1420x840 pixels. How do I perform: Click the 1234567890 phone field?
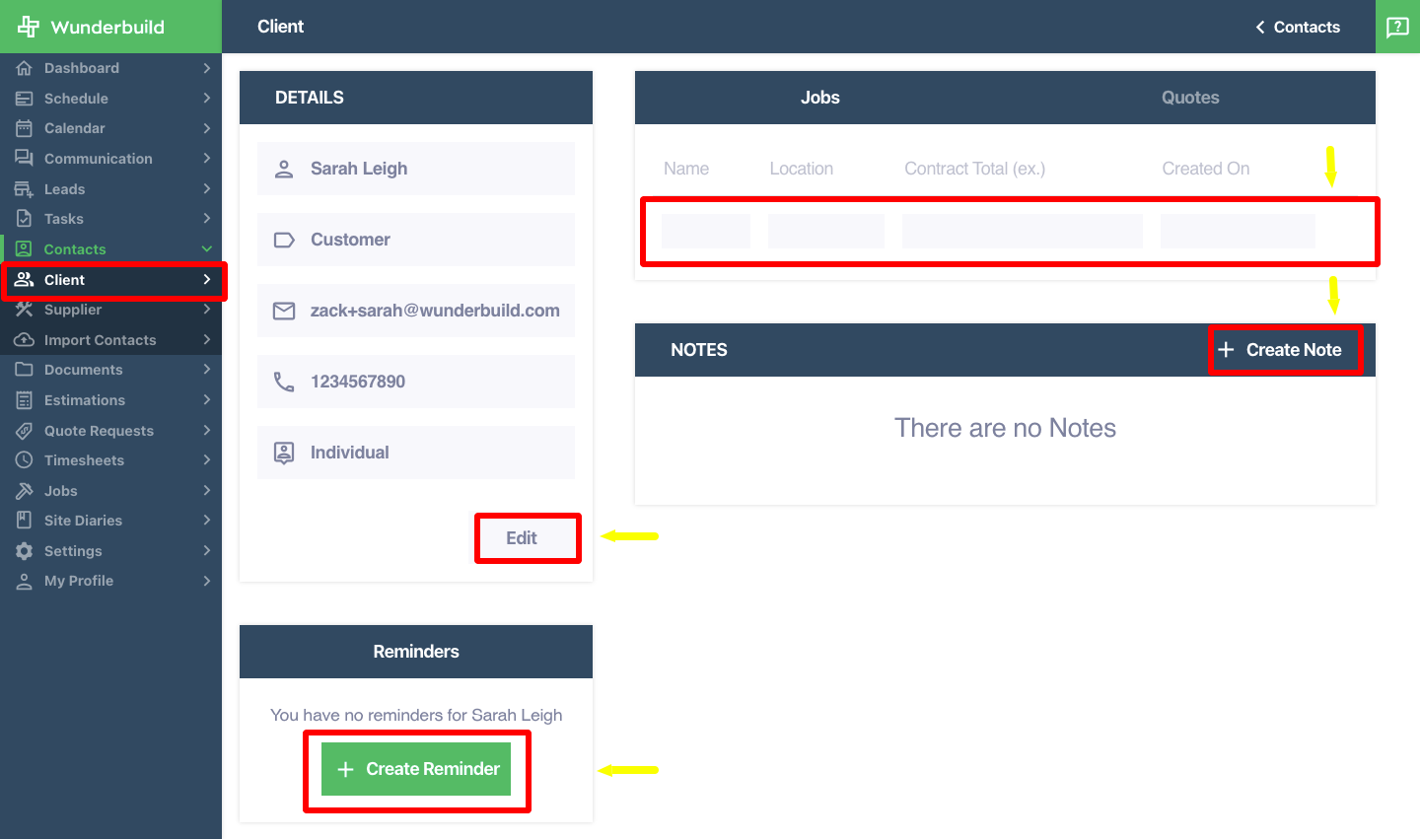tap(416, 382)
